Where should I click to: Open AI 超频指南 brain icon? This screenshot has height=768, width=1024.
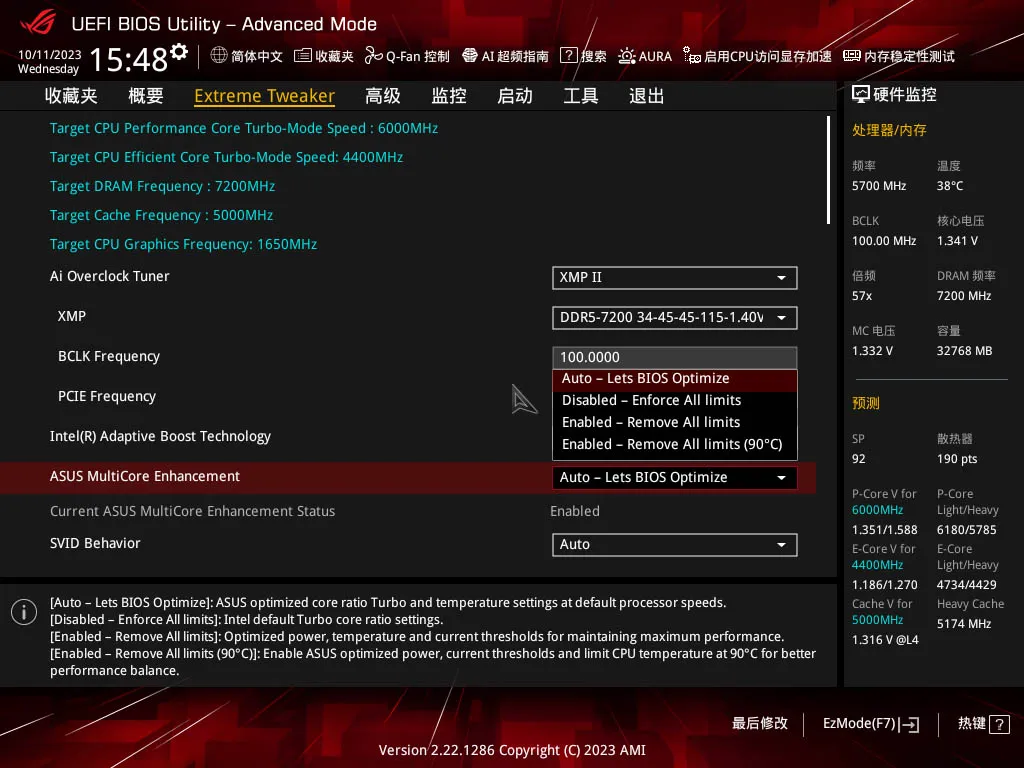point(470,56)
